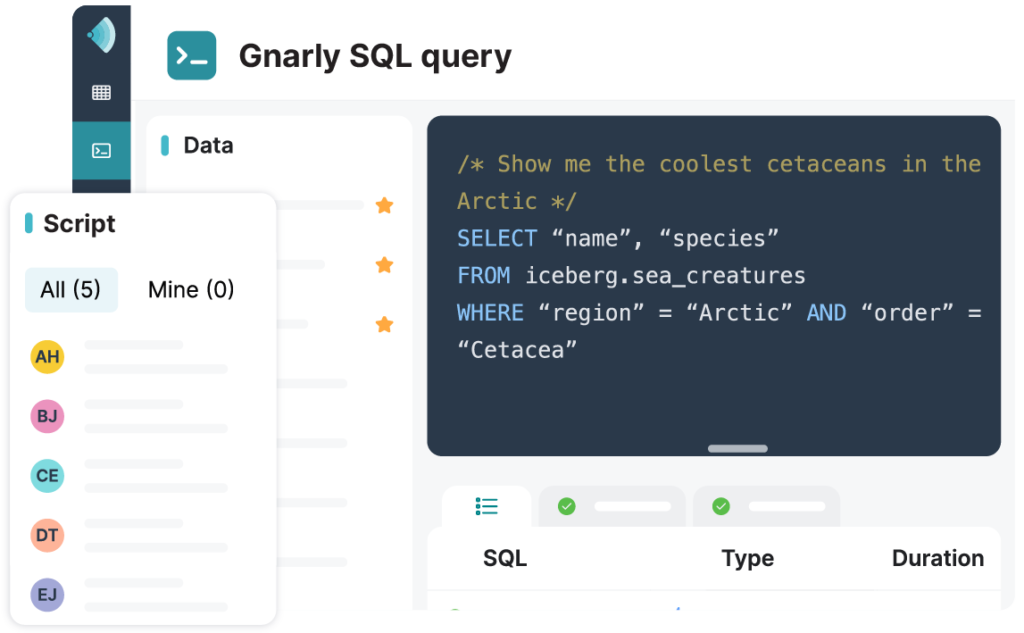The width and height of the screenshot is (1024, 633).
Task: Click the app logo in the sidebar
Action: pos(101,35)
